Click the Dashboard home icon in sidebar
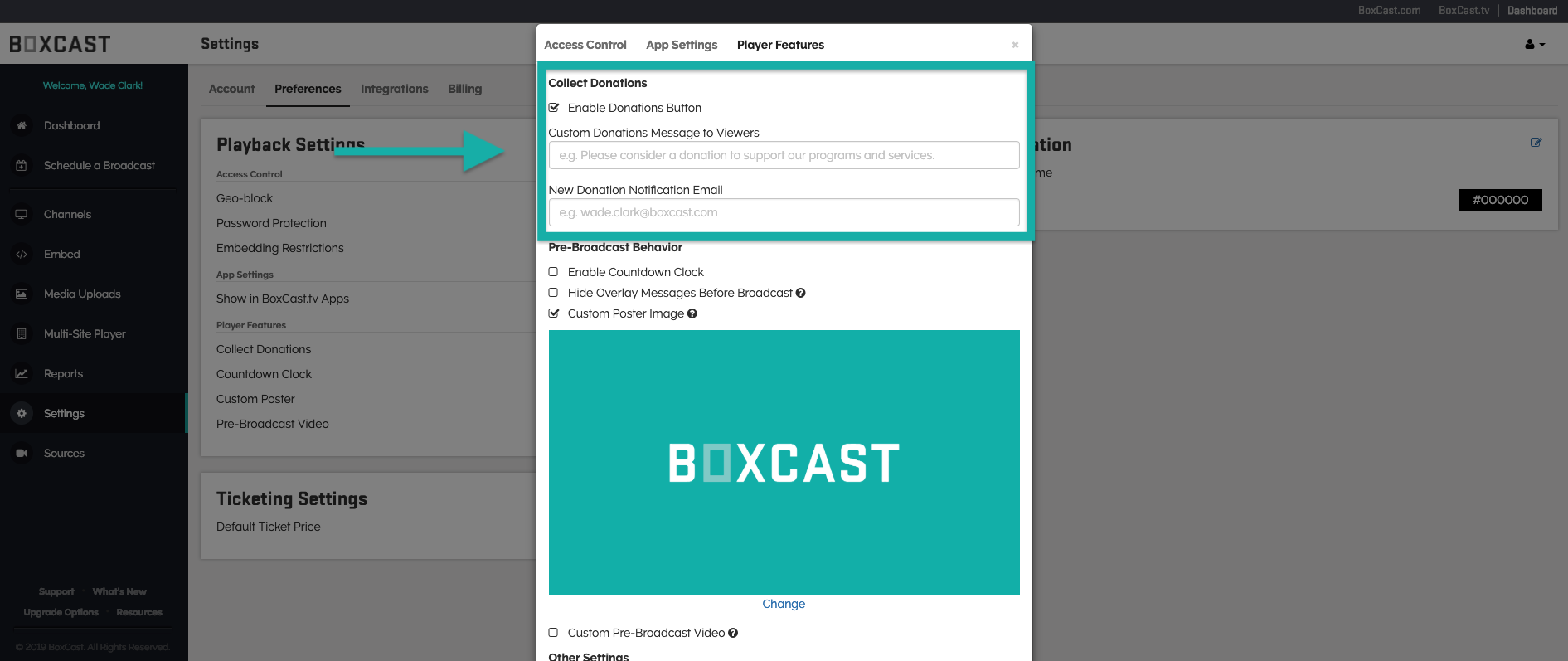Viewport: 1568px width, 661px height. 22,125
